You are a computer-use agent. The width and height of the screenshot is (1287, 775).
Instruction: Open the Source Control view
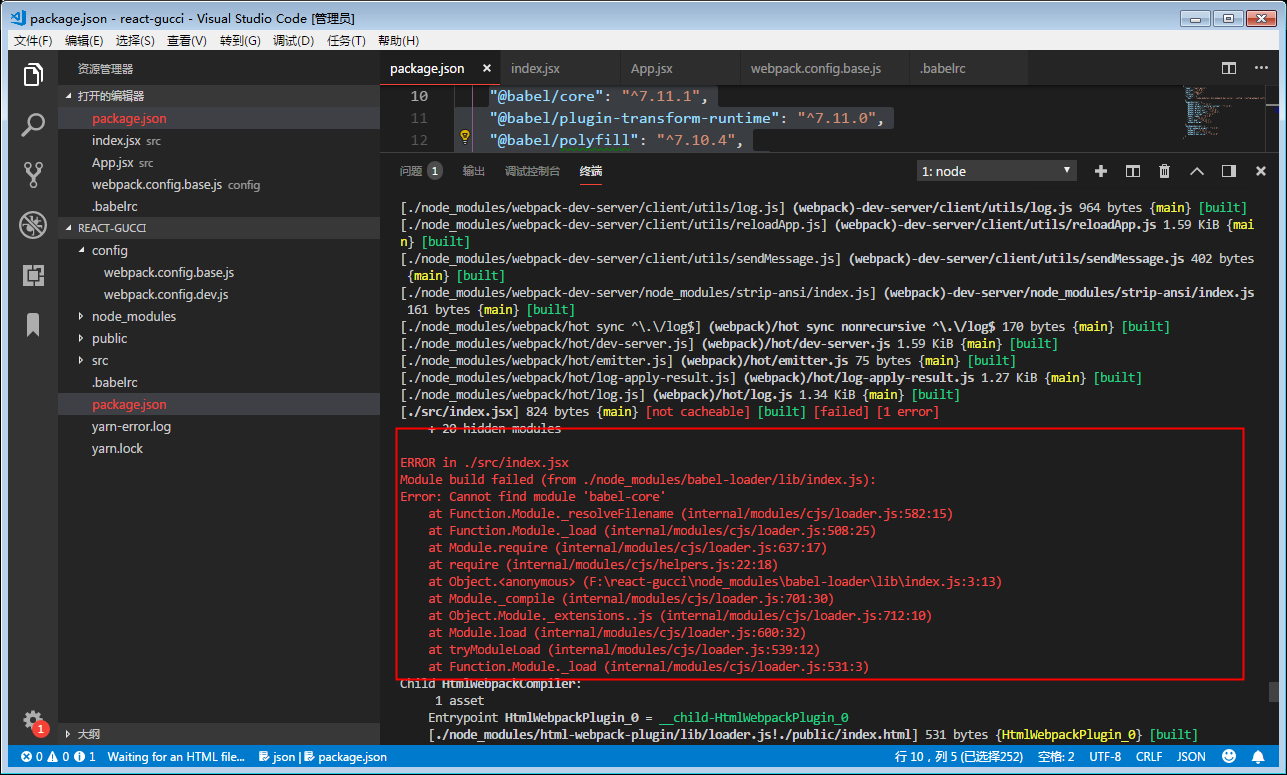[x=34, y=175]
